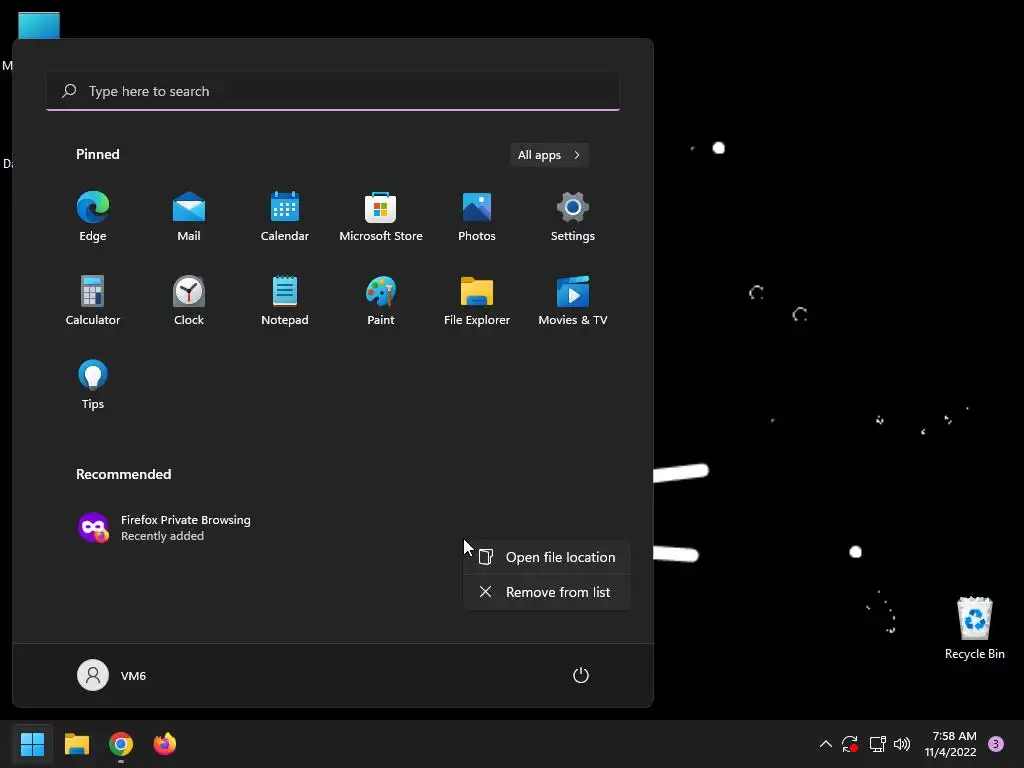Open the VM6 user account menu
The image size is (1024, 768).
[112, 675]
